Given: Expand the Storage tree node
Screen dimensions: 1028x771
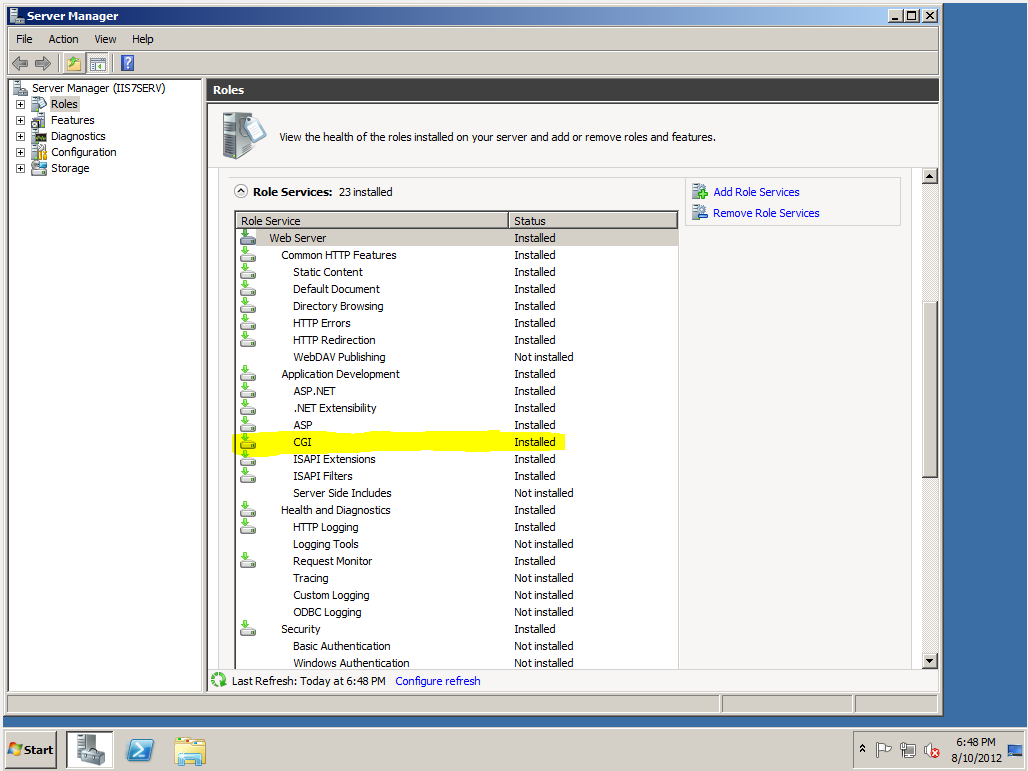Looking at the screenshot, I should [20, 168].
